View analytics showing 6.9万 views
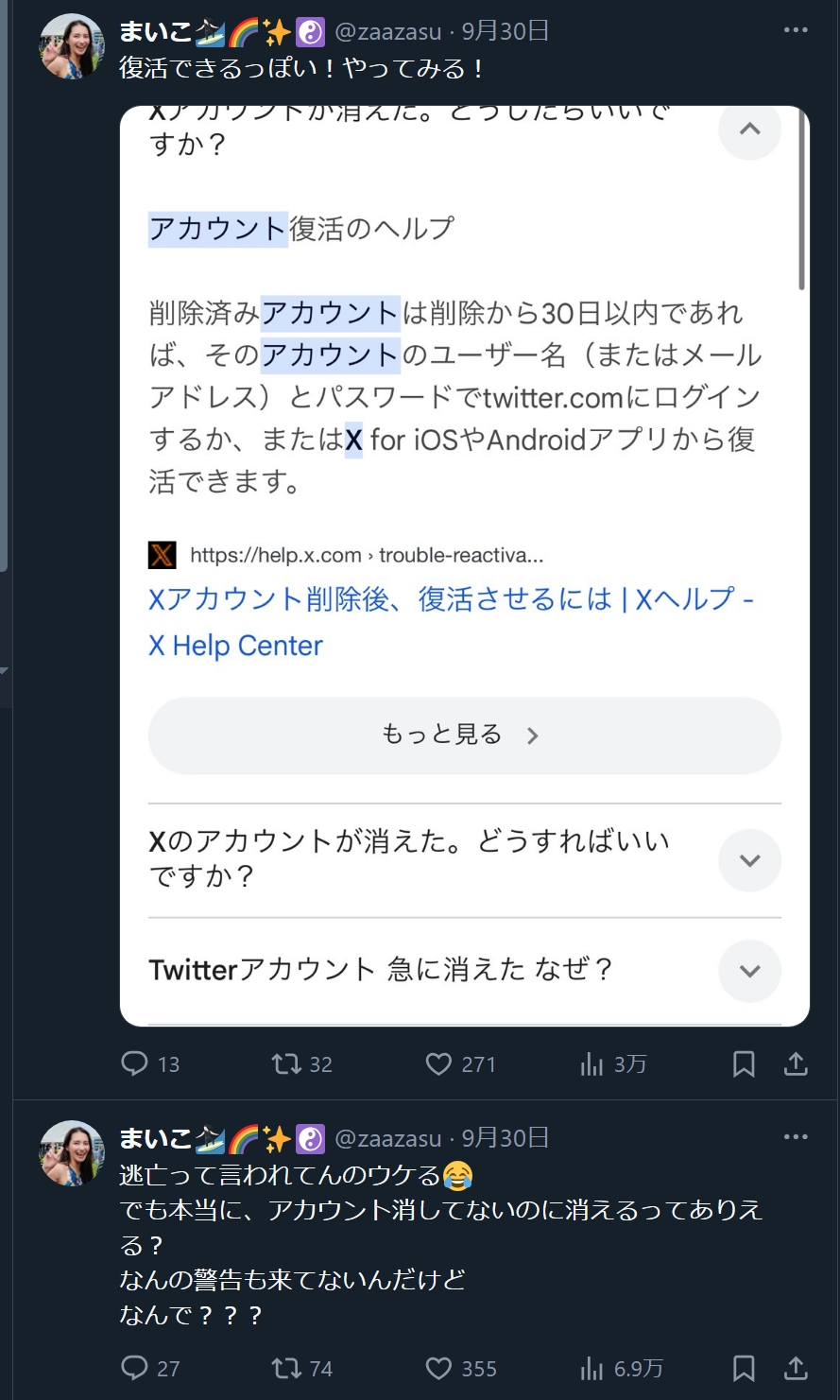The height and width of the screenshot is (1400, 840). point(591,1368)
